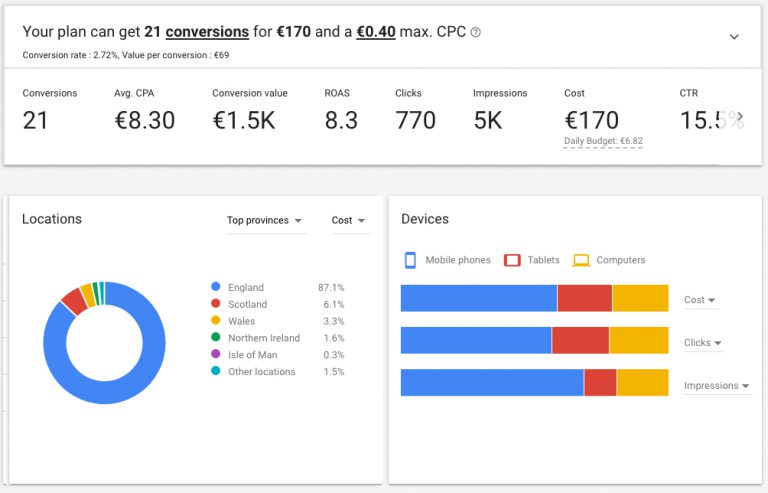
Task: Click the Tablets legend icon
Action: [x=512, y=260]
